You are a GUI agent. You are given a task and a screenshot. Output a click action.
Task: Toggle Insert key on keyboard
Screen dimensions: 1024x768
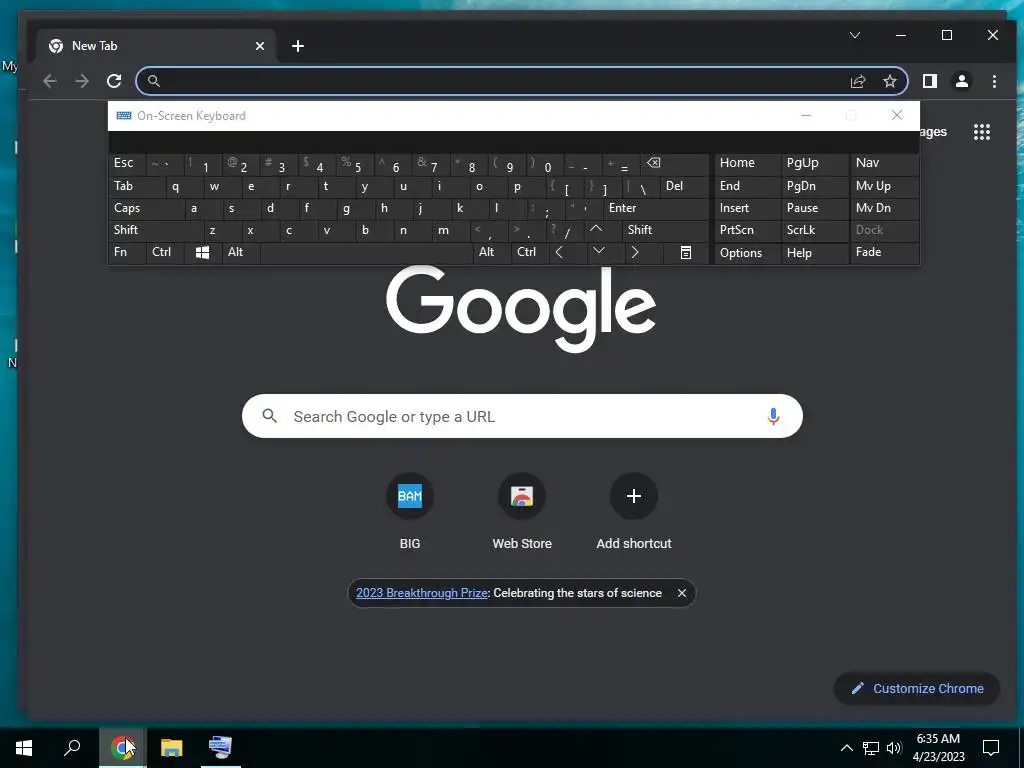pyautogui.click(x=747, y=208)
